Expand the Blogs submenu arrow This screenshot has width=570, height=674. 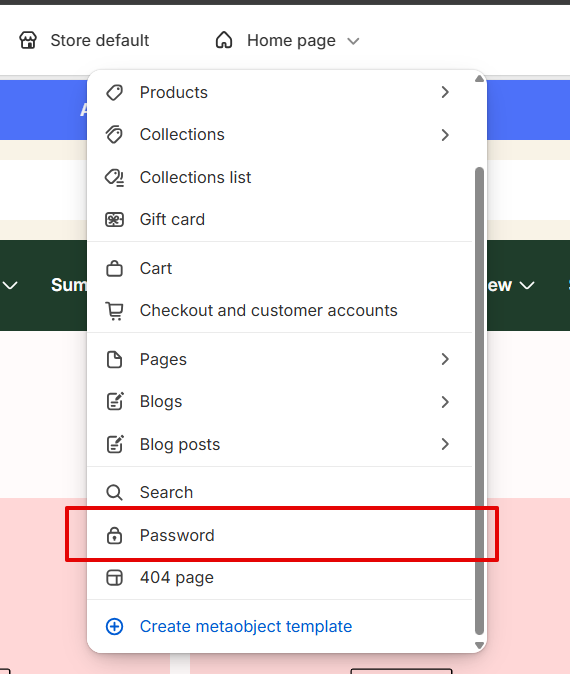pos(445,402)
